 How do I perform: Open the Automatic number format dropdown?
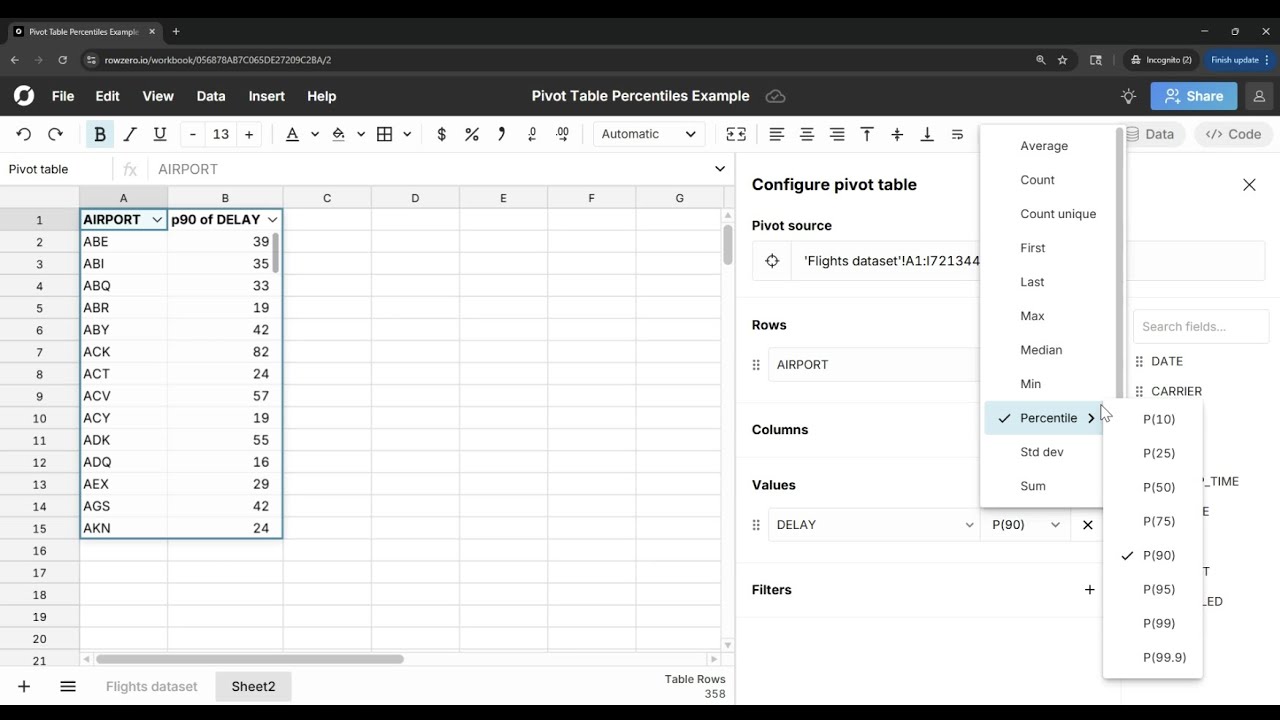649,134
